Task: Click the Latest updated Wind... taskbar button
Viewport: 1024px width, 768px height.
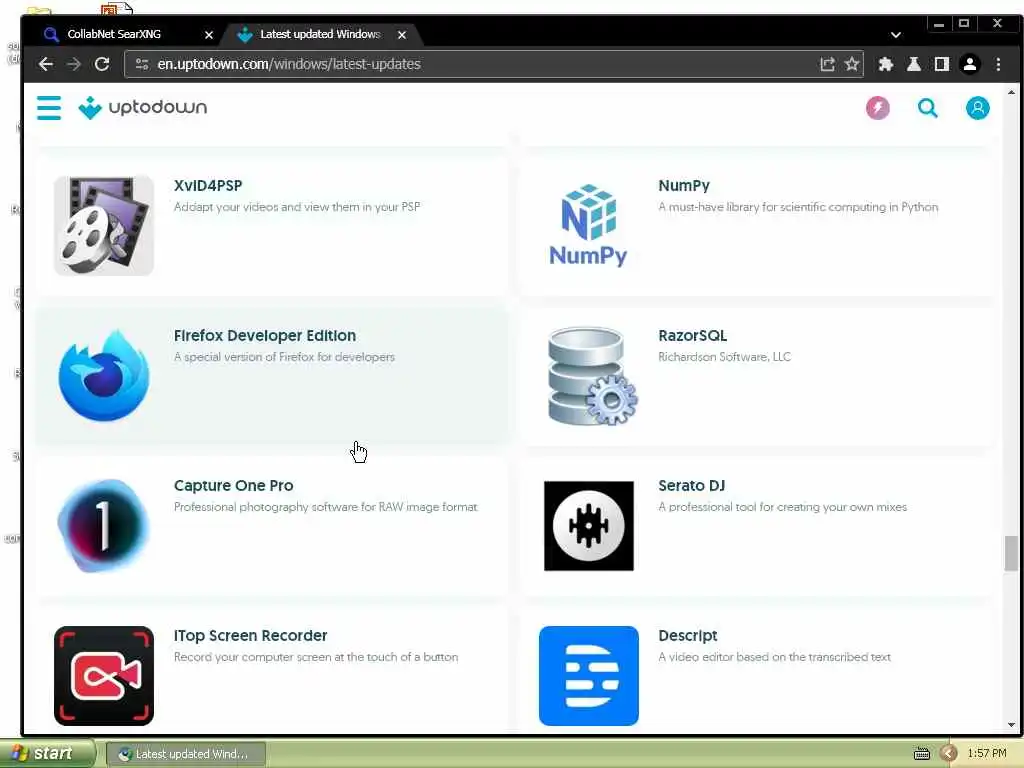Action: tap(185, 754)
